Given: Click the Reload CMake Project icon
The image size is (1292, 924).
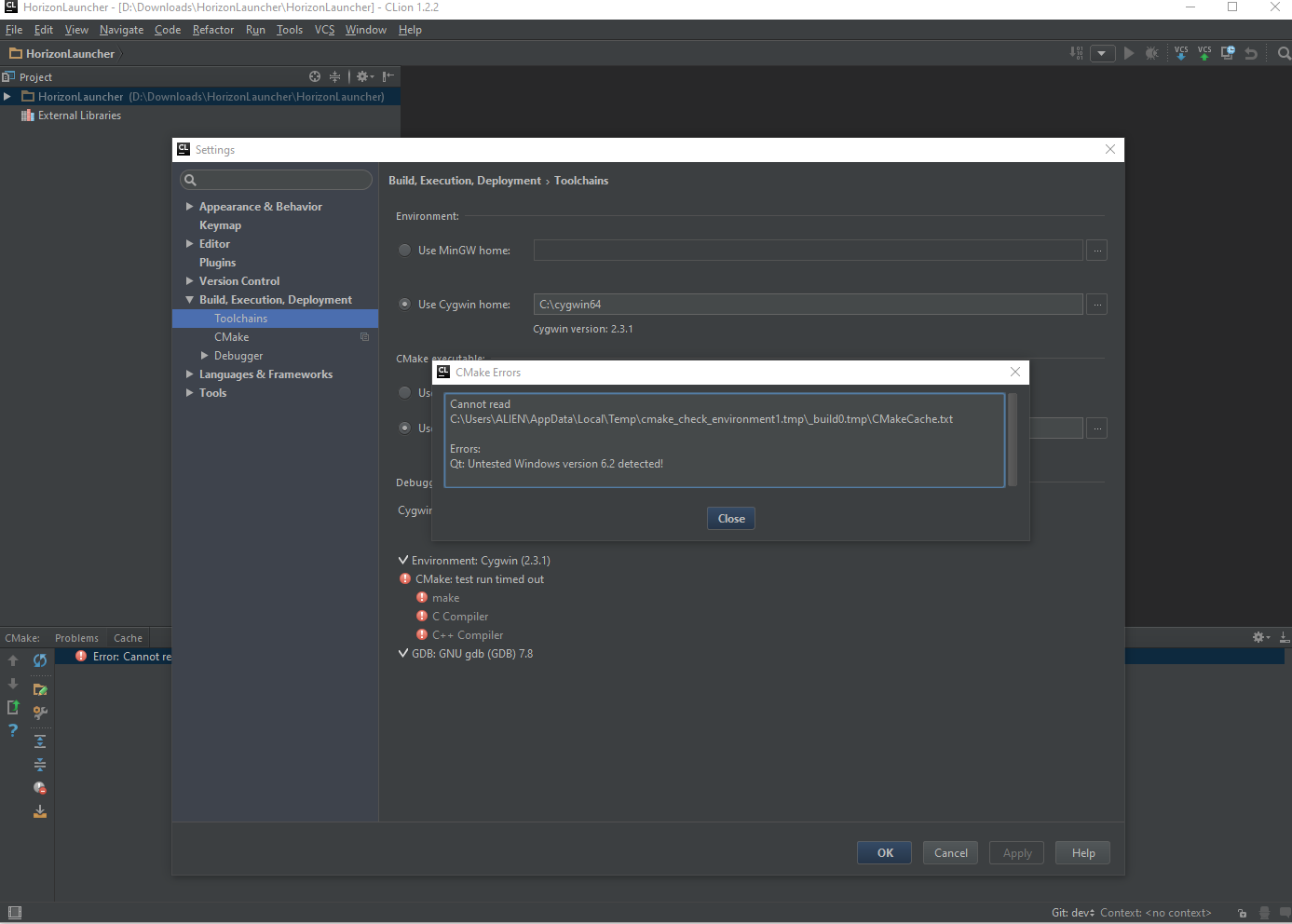Looking at the screenshot, I should click(40, 660).
